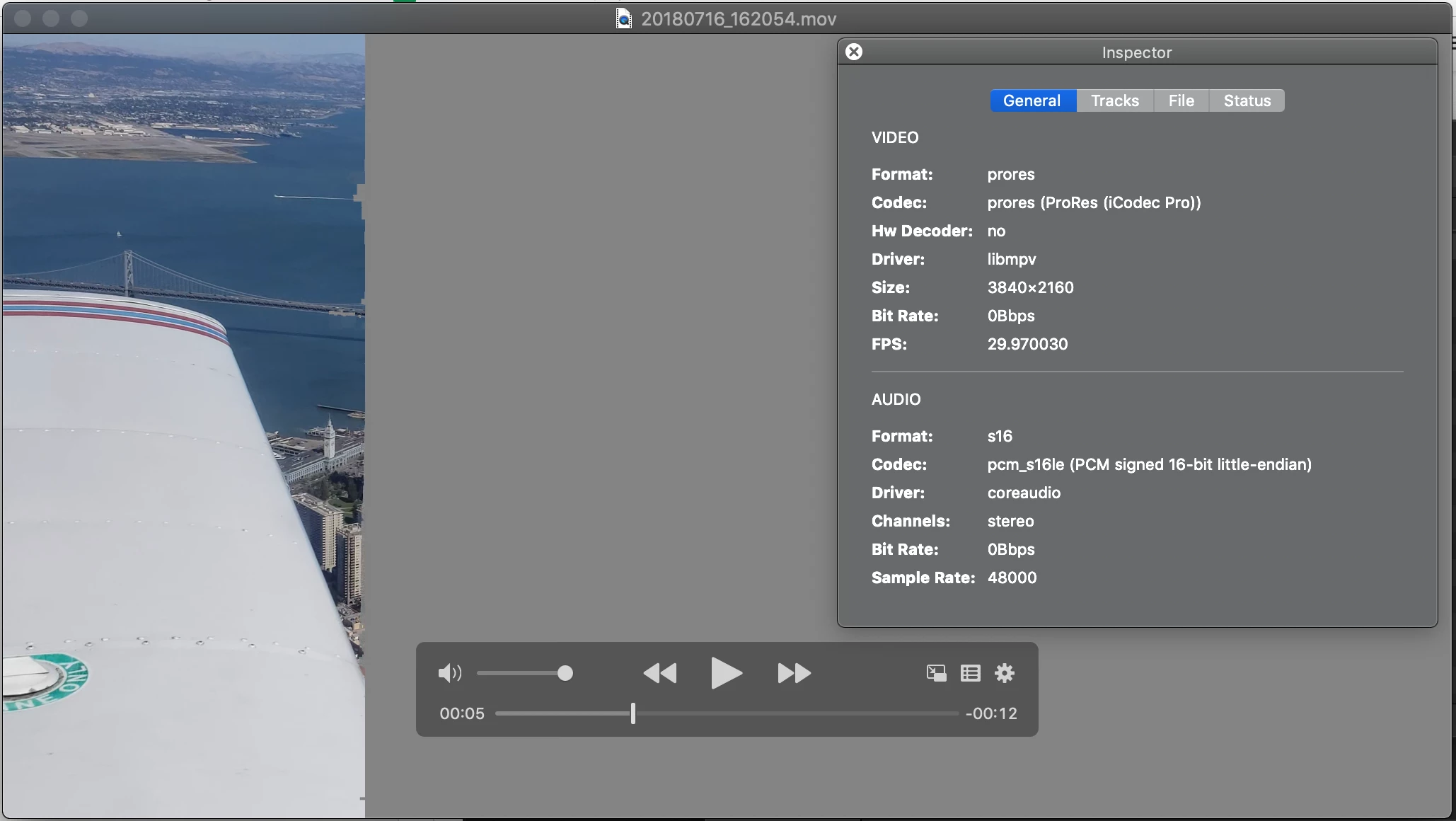
Task: Click the file proxy icon in the title bar
Action: [623, 18]
